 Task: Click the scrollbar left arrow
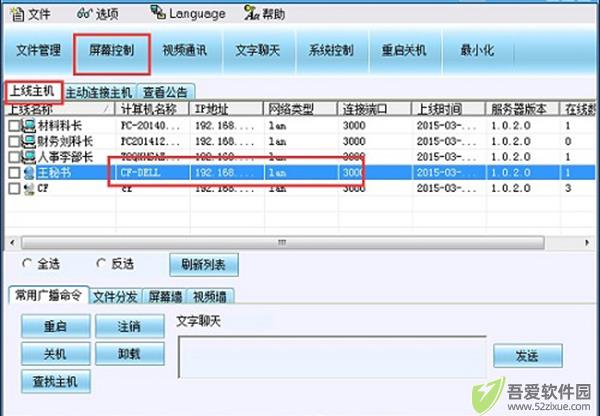tap(12, 243)
